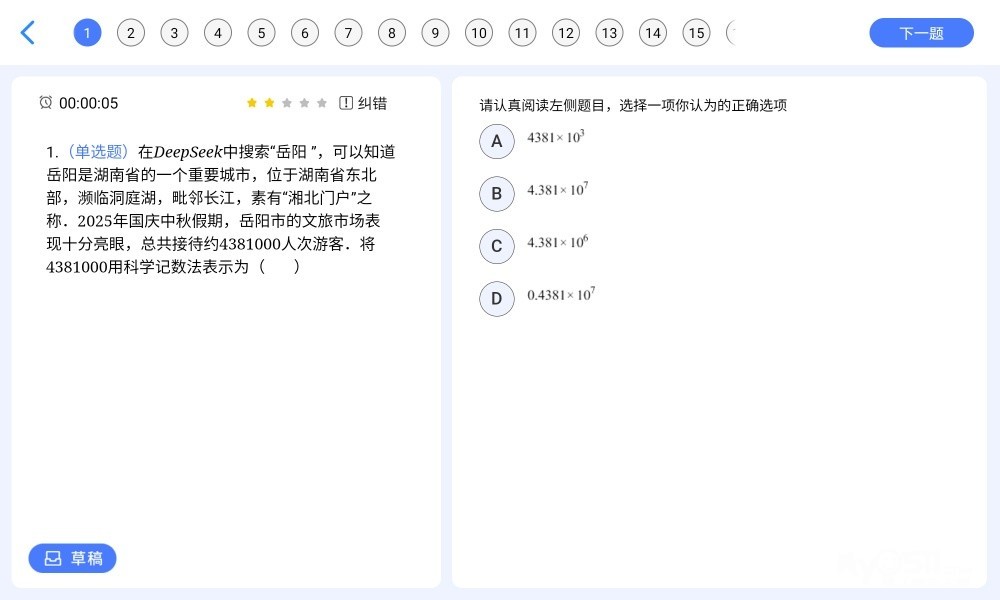Choose answer option B
The height and width of the screenshot is (600, 1000).
(x=497, y=194)
